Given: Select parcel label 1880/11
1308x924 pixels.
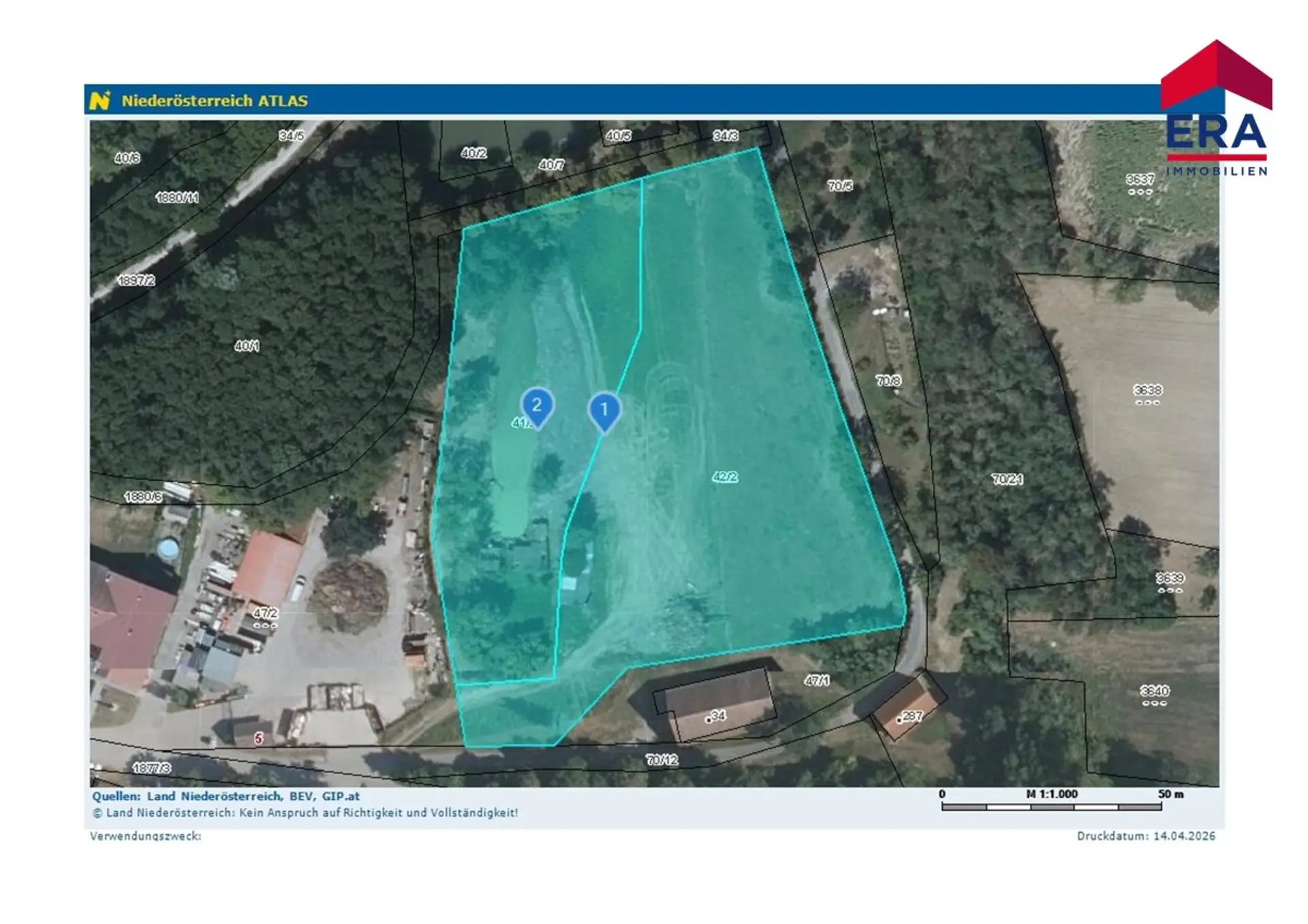Looking at the screenshot, I should click(x=177, y=197).
